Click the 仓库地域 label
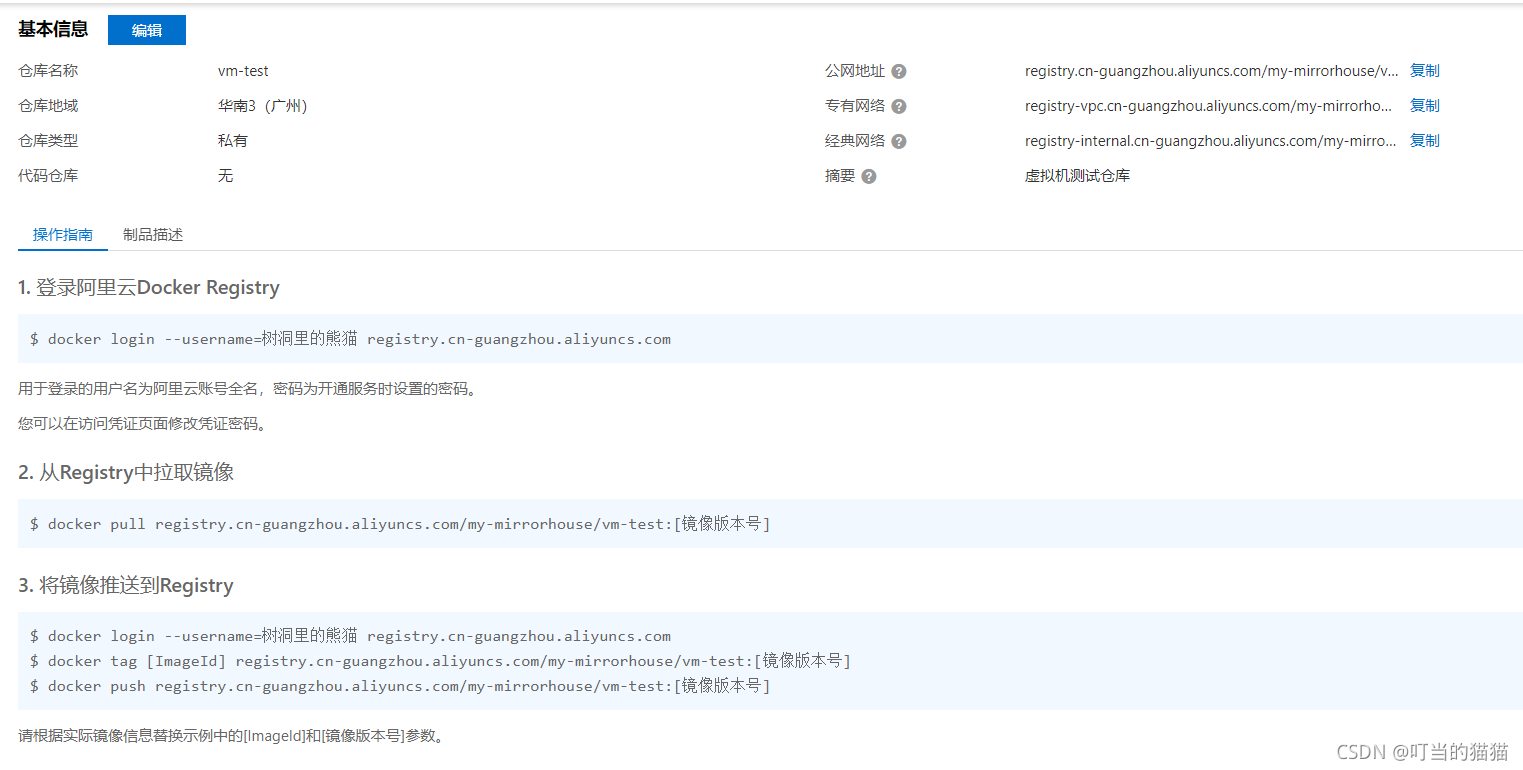 point(48,106)
